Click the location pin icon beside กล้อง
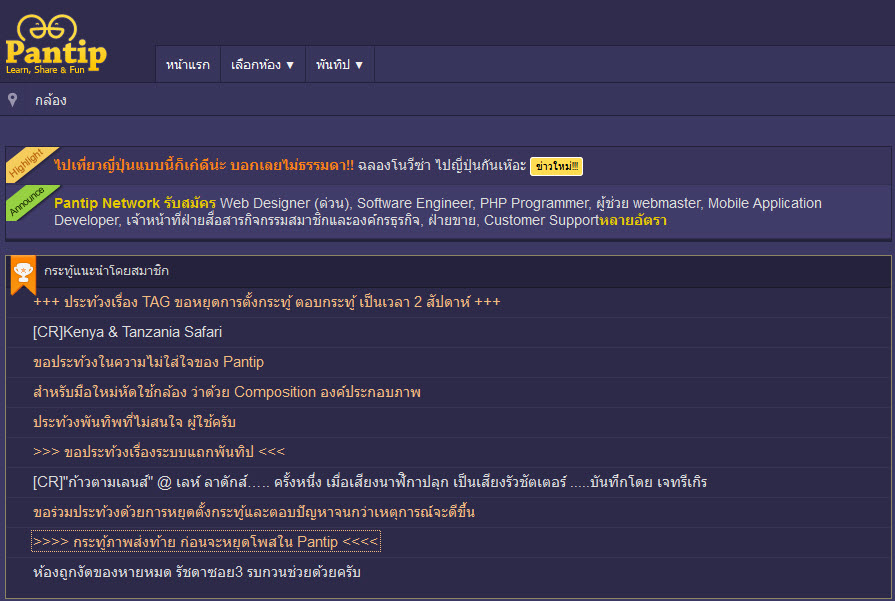Image resolution: width=895 pixels, height=601 pixels. [x=13, y=100]
